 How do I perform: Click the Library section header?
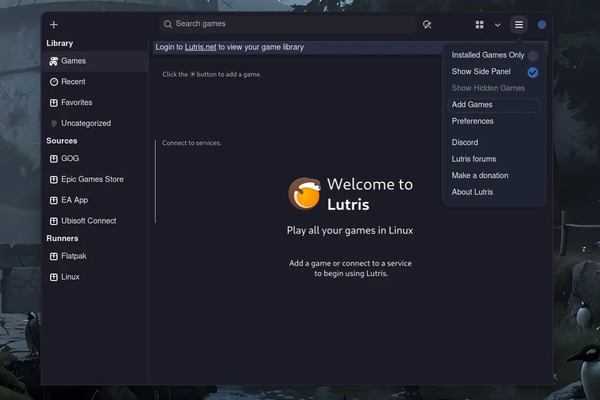click(60, 43)
